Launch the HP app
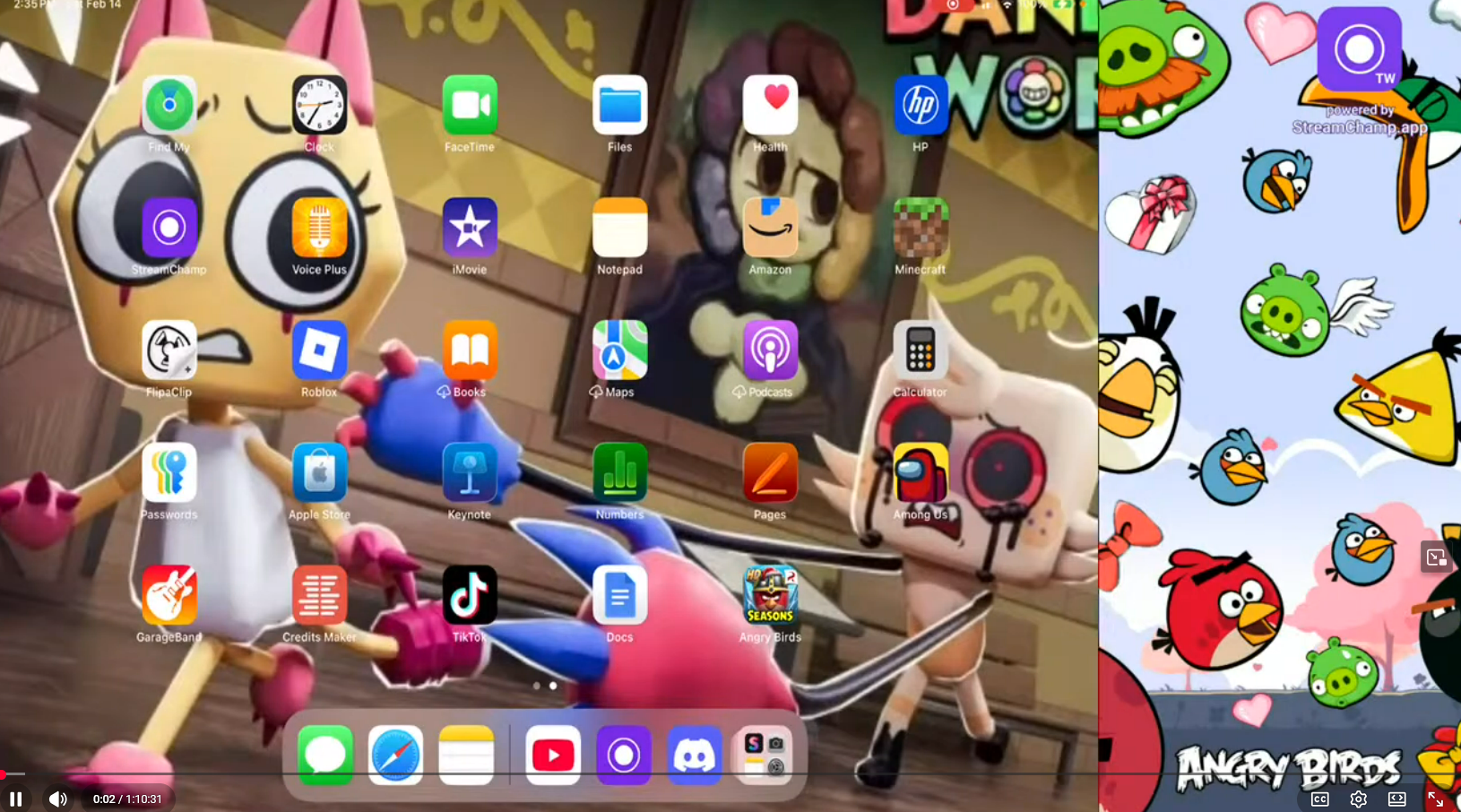Screen dimensions: 1461x812 pyautogui.click(x=921, y=105)
